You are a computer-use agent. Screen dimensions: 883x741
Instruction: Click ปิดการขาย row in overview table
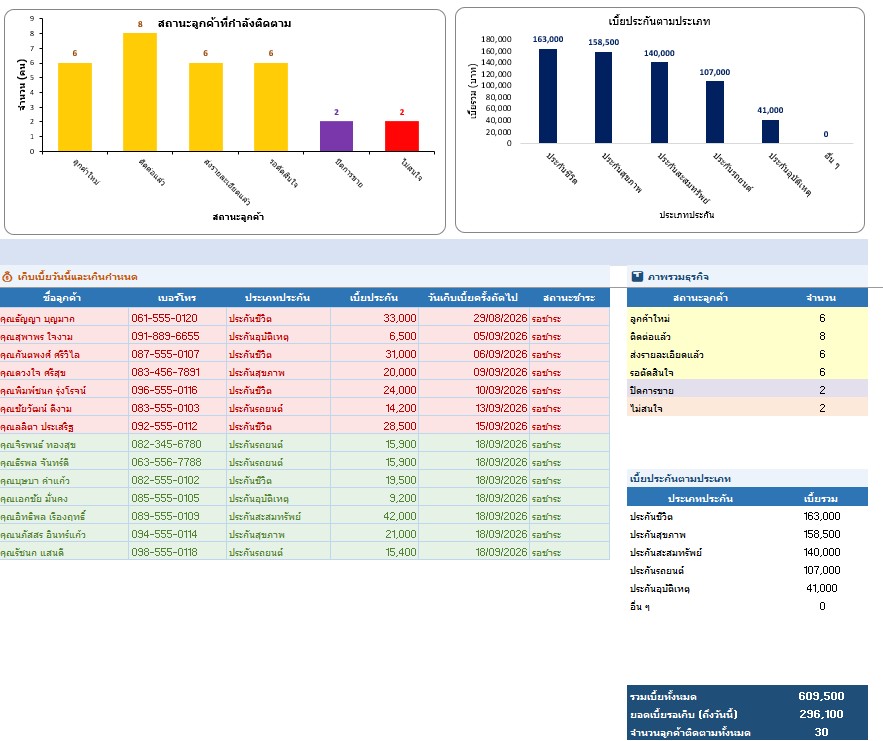(x=747, y=390)
